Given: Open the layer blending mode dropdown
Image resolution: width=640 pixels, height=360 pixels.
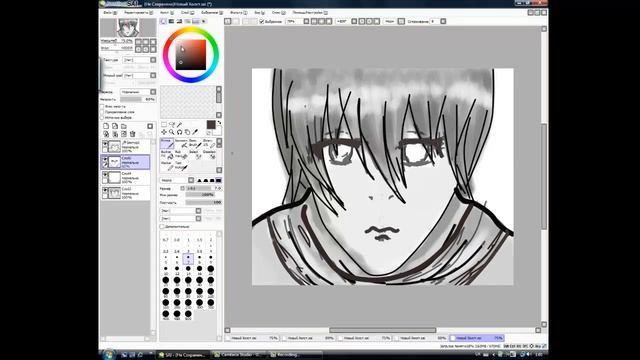Looking at the screenshot, I should pos(138,92).
